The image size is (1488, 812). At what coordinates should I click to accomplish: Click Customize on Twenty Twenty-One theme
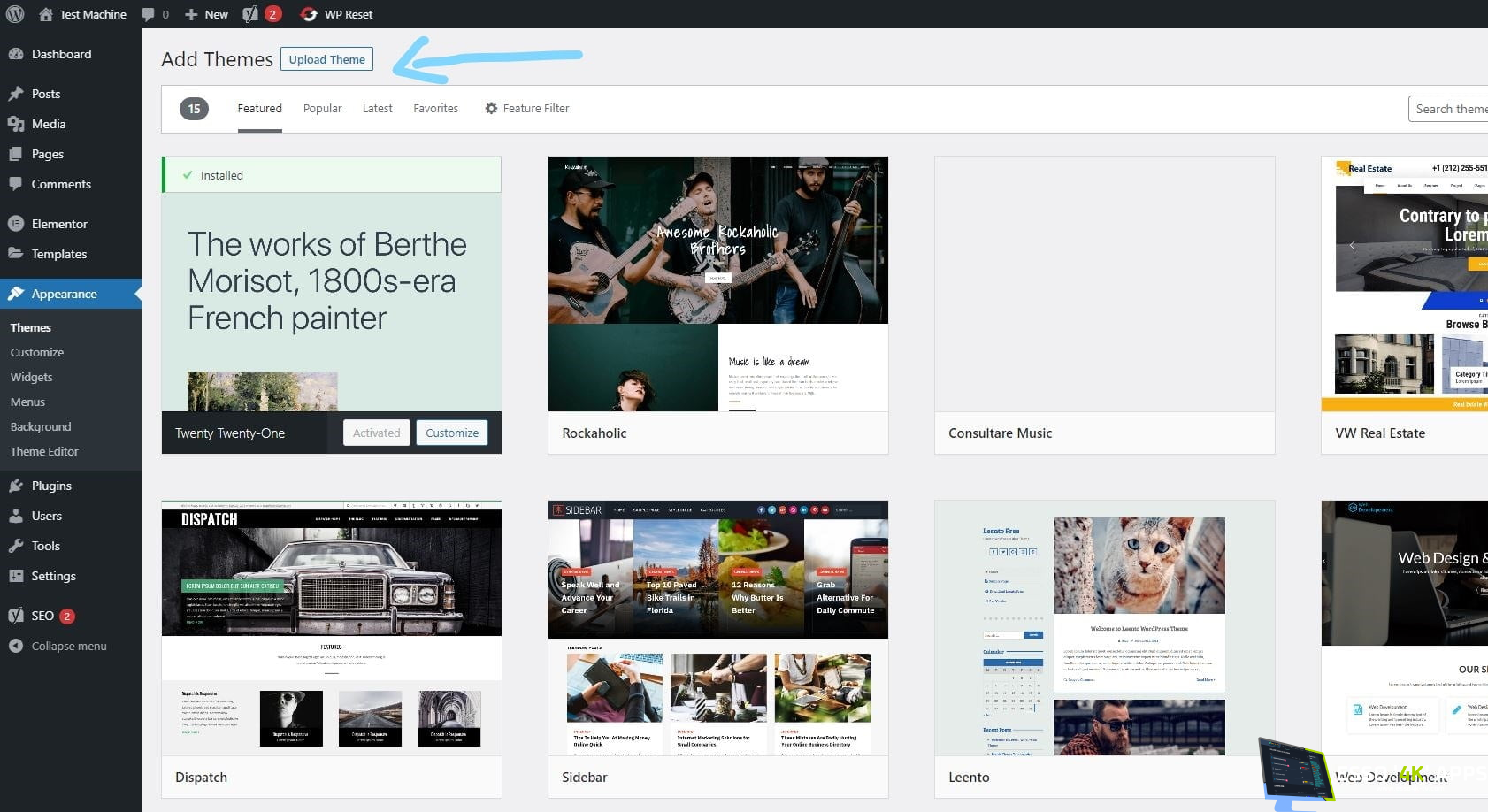pos(451,433)
